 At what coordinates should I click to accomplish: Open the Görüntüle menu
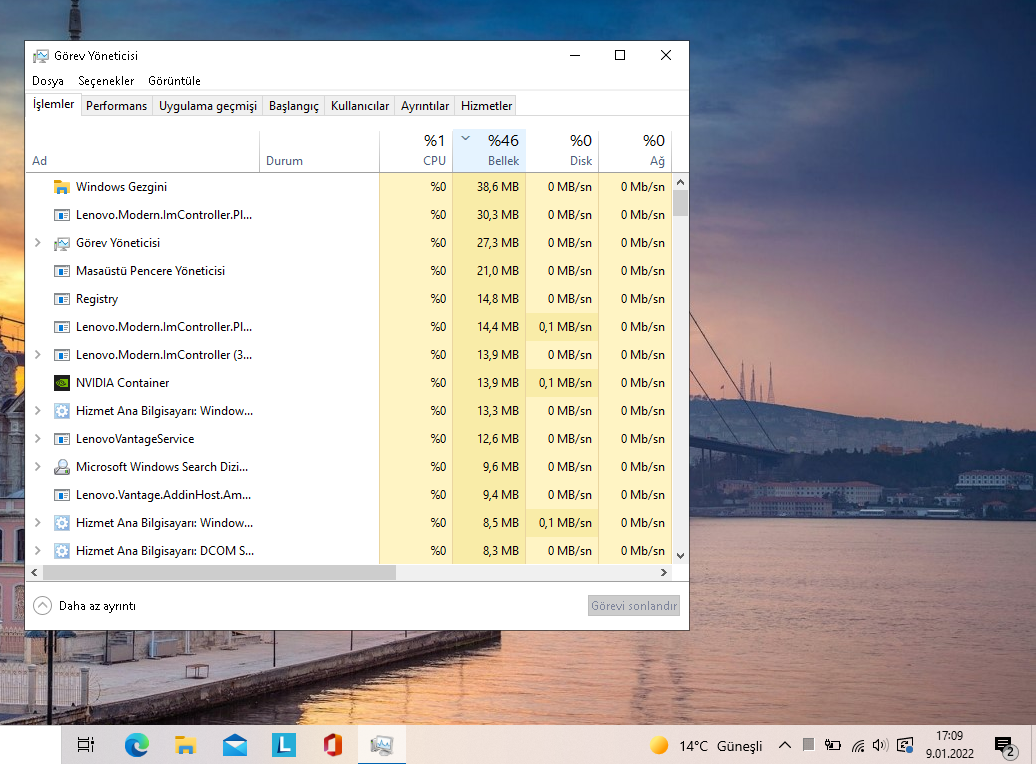(x=174, y=81)
